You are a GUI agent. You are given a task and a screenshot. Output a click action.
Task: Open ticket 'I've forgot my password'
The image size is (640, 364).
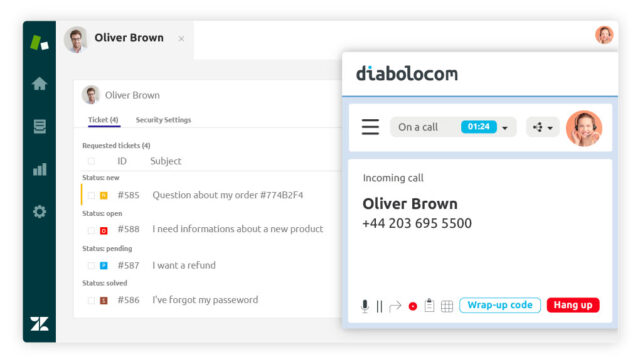pos(205,300)
